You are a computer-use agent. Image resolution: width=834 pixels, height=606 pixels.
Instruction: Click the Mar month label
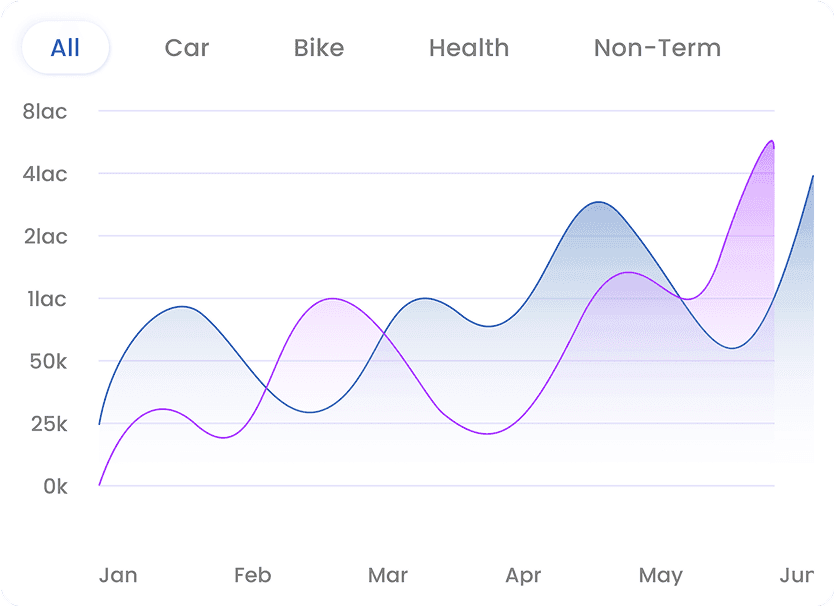388,575
